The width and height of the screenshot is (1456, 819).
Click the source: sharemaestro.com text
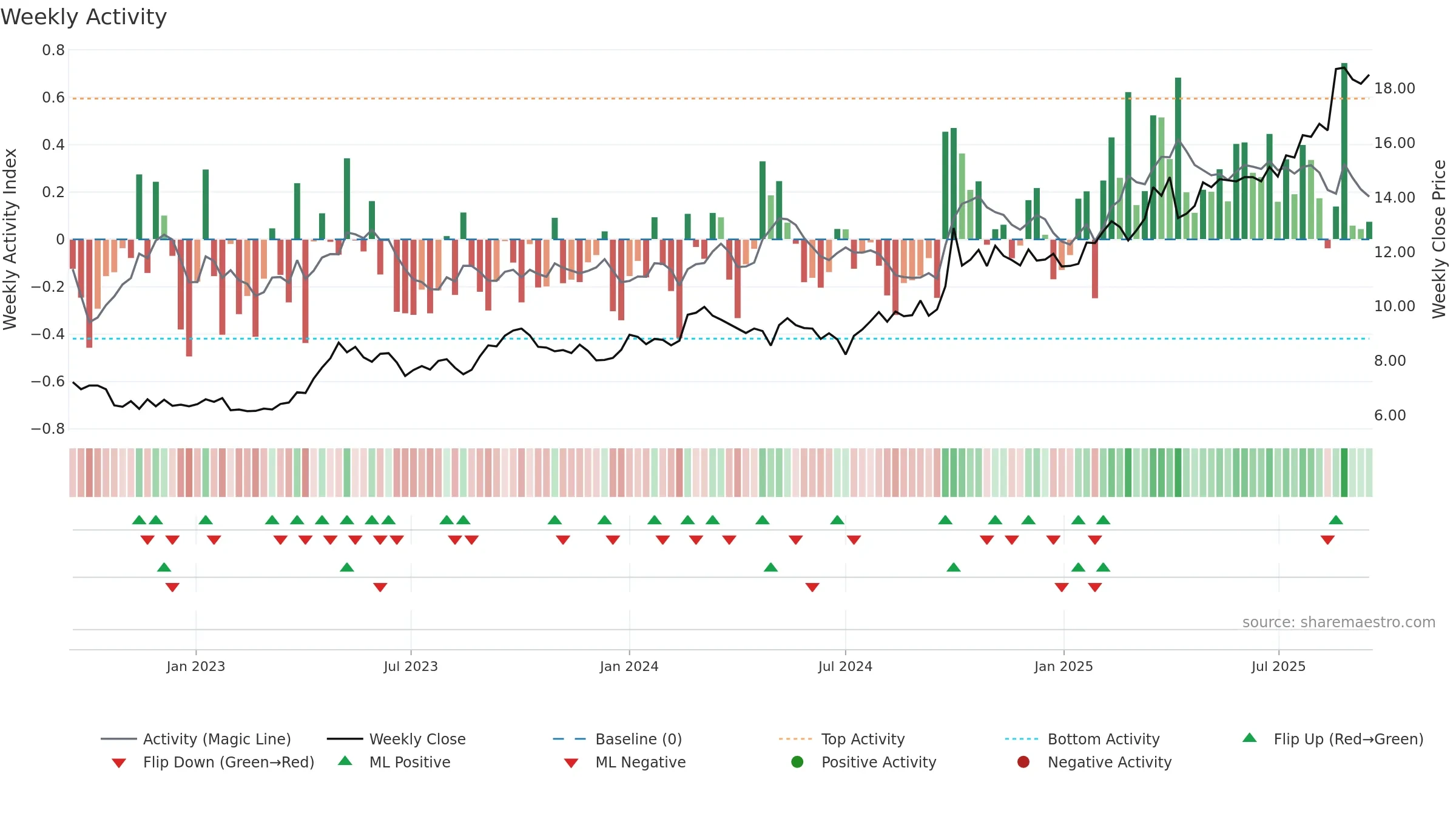pos(1339,622)
